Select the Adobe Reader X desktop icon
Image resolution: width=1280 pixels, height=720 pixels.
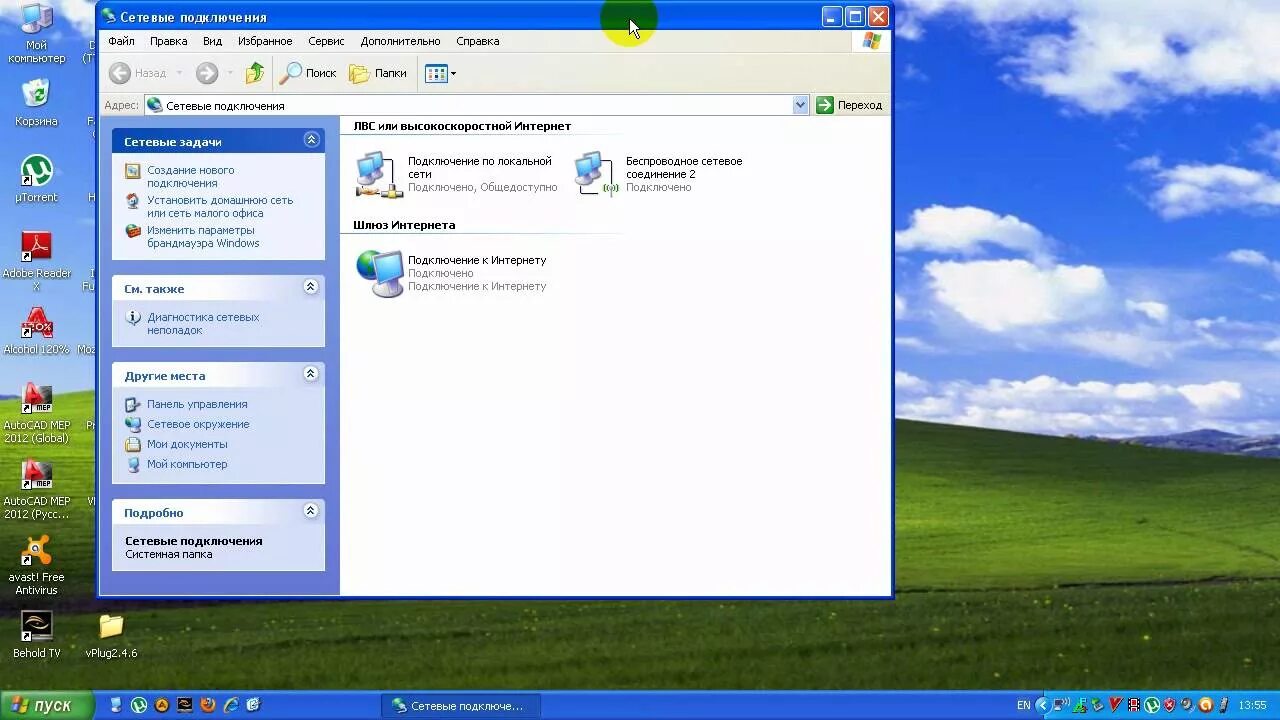pos(36,261)
